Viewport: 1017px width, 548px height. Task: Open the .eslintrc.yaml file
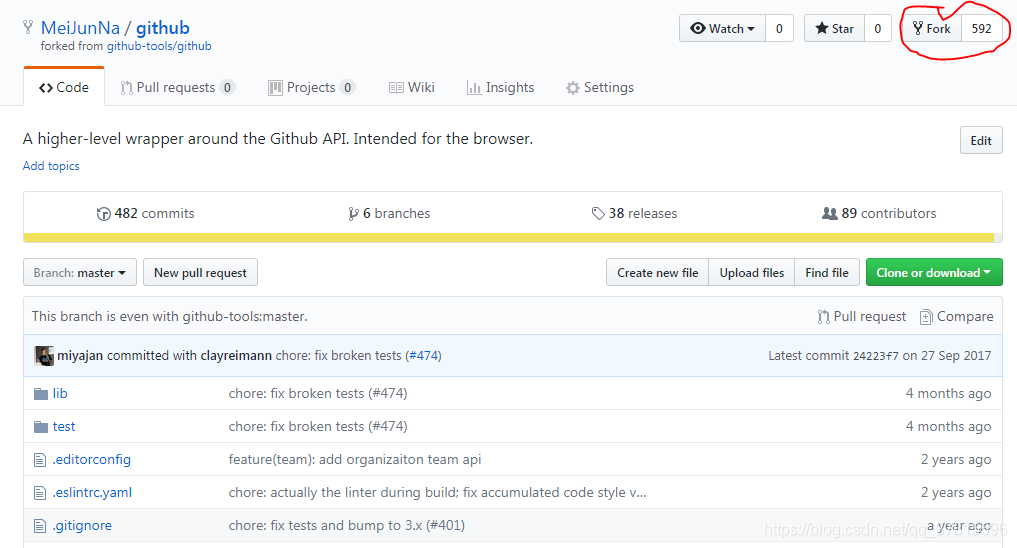pos(92,493)
